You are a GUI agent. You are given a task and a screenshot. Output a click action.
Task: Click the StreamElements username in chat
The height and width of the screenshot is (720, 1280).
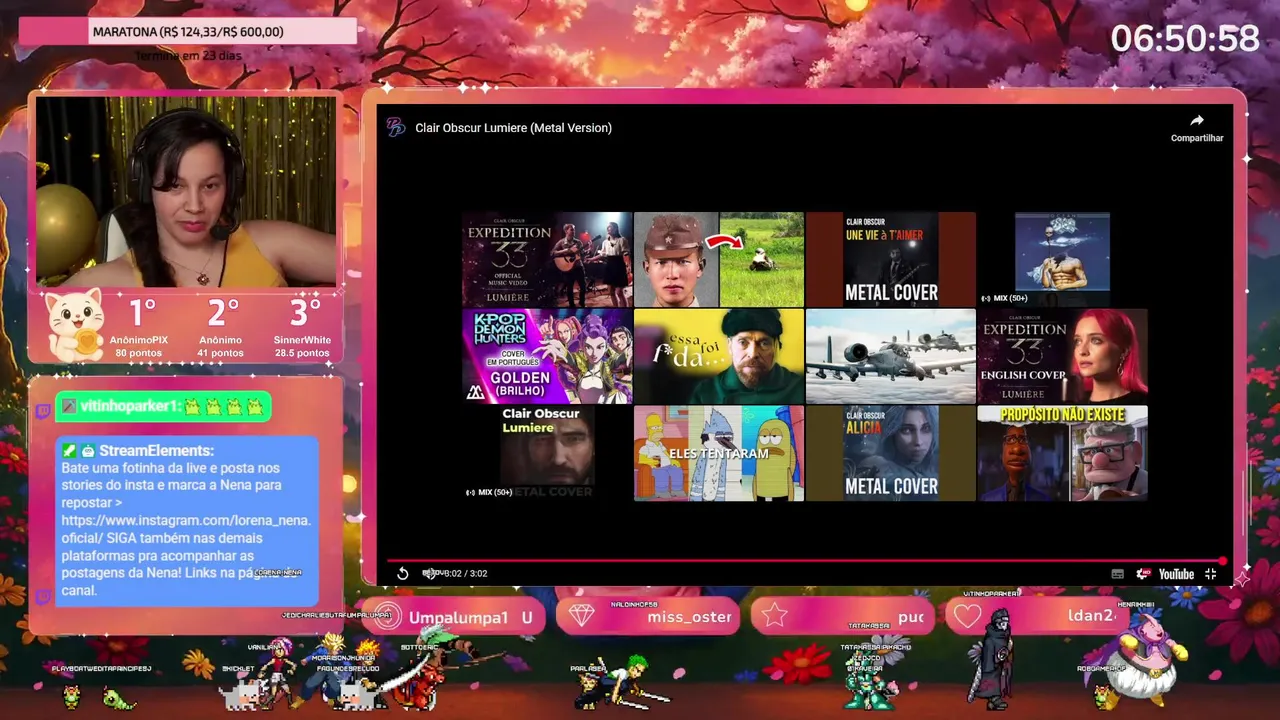[x=156, y=451]
